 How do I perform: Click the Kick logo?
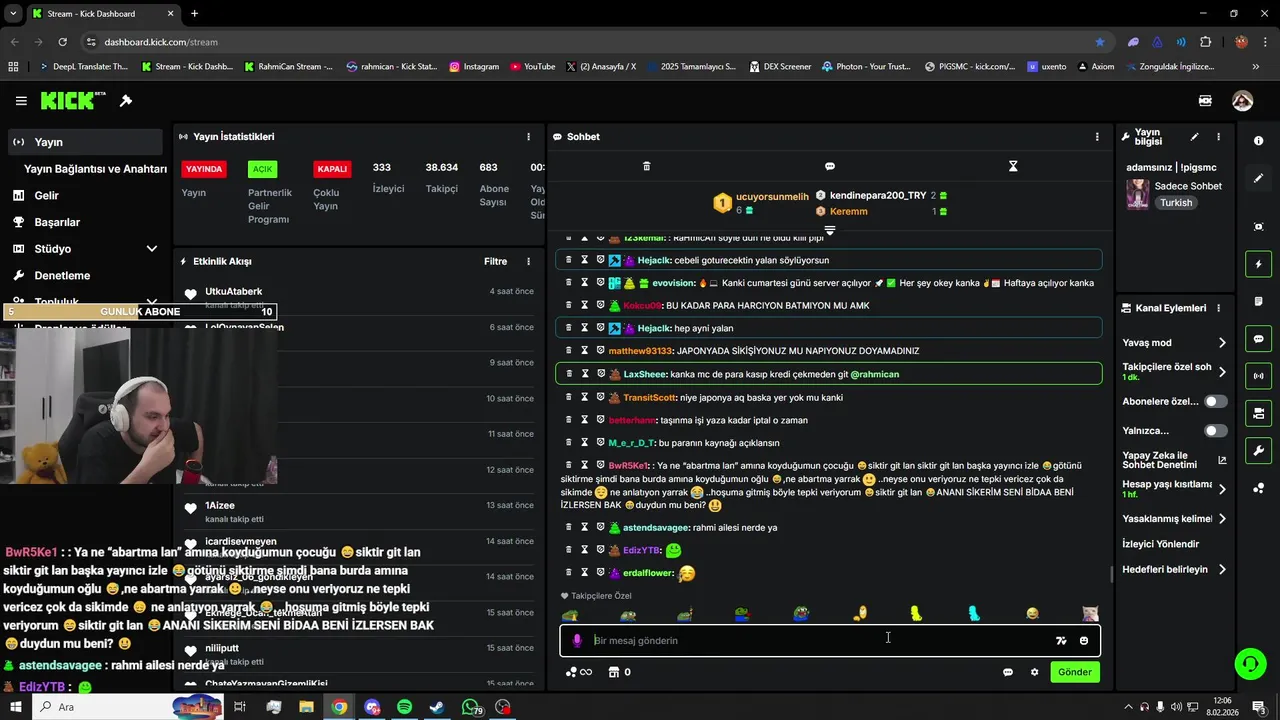(73, 101)
